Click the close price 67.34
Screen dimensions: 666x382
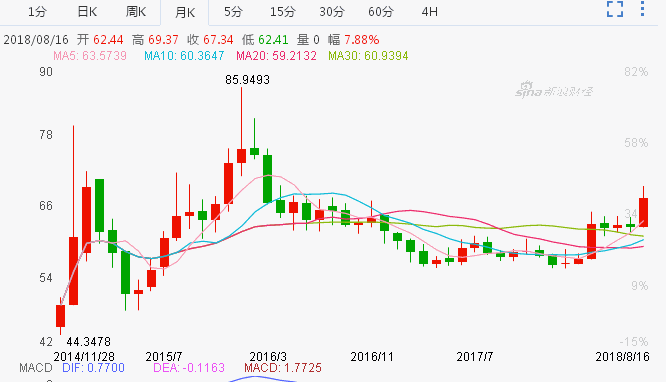(218, 40)
